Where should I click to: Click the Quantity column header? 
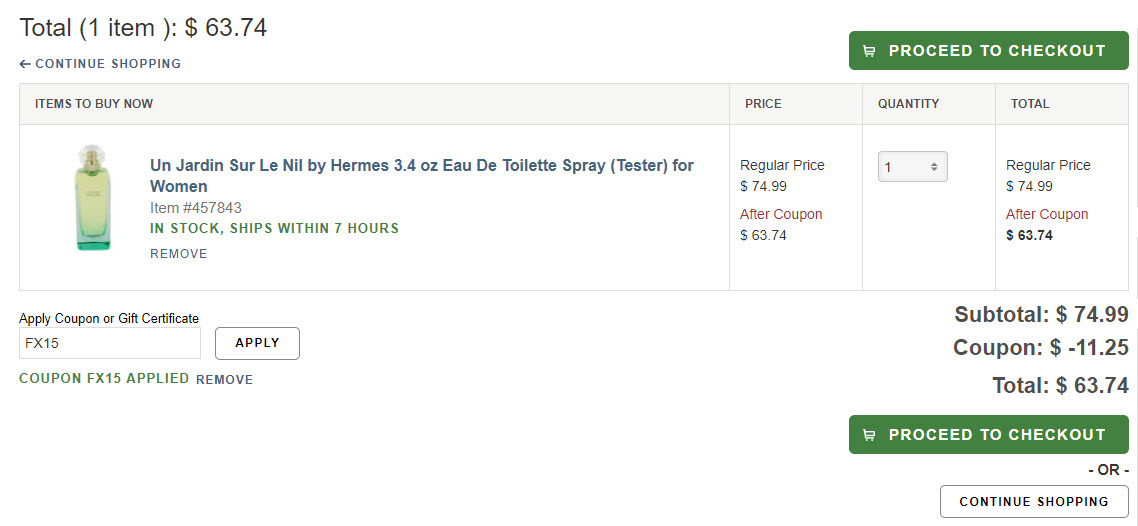tap(908, 104)
